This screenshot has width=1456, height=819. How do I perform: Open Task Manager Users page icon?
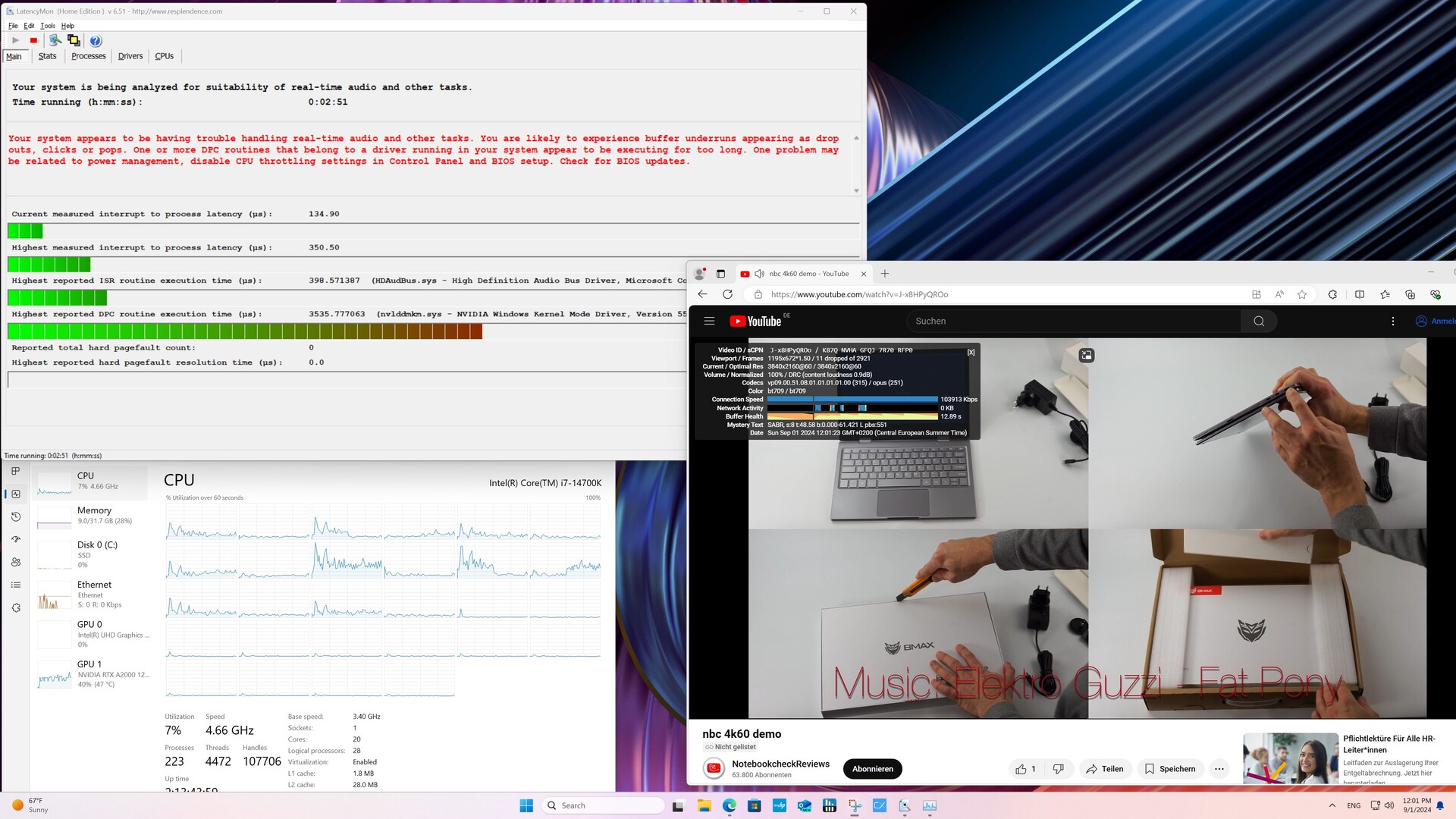pos(16,562)
